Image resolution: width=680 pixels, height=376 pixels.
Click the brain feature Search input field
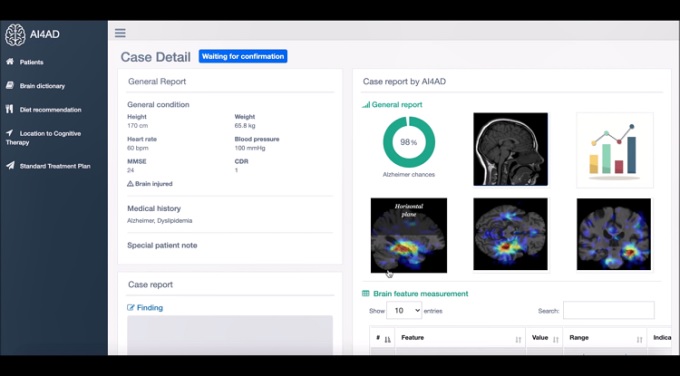pyautogui.click(x=608, y=311)
